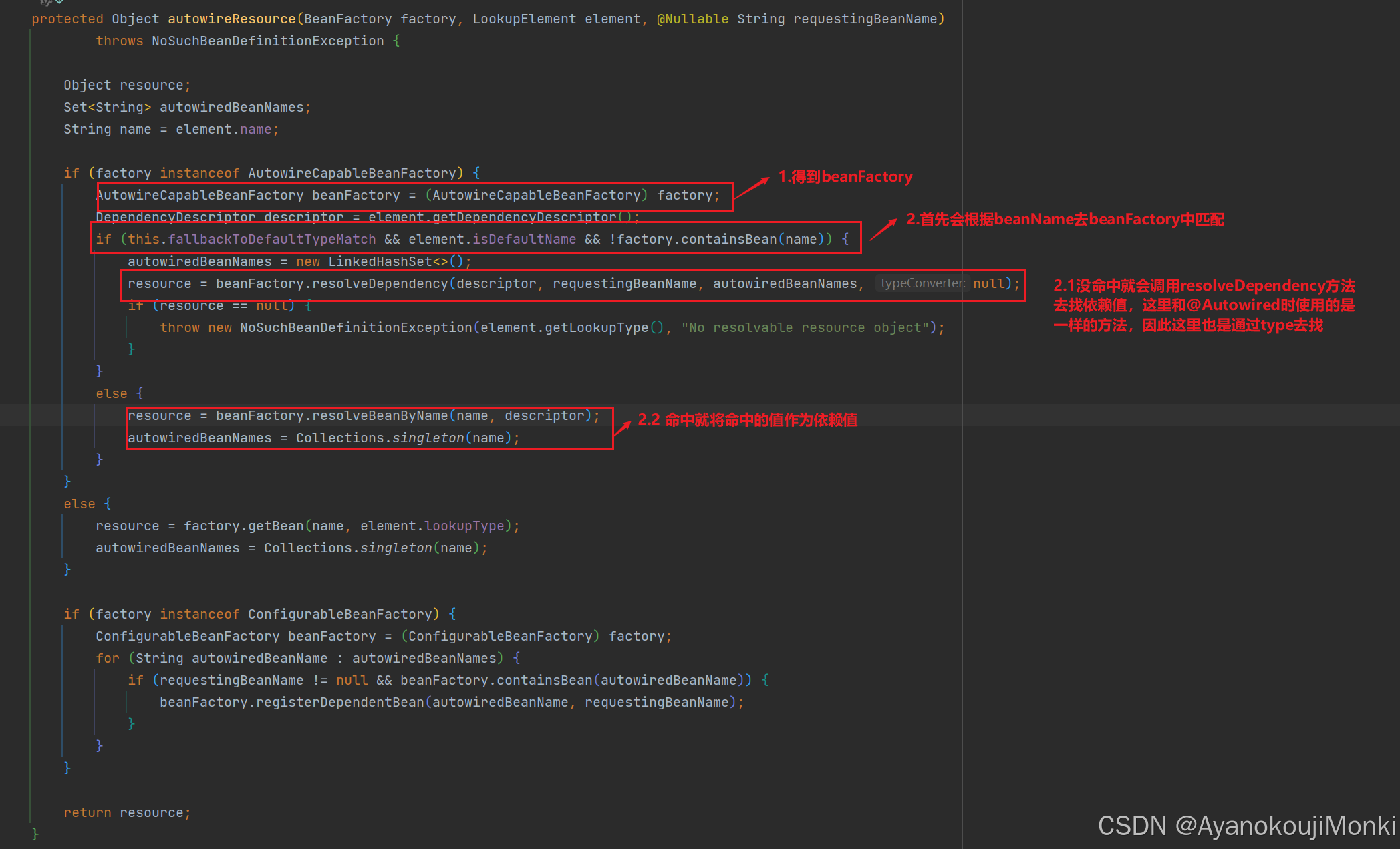Click the registerDependentBean method call

[339, 702]
